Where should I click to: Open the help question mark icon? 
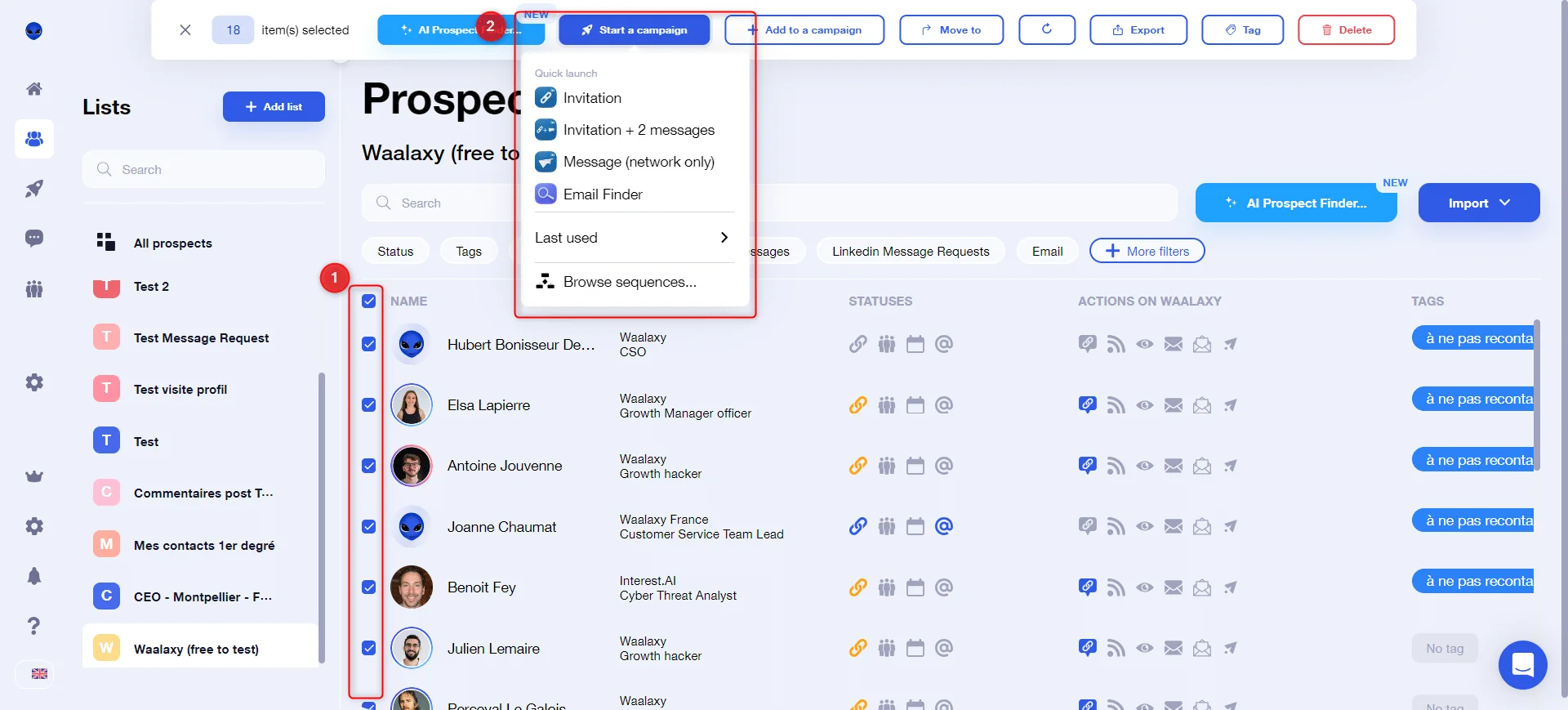pyautogui.click(x=33, y=626)
